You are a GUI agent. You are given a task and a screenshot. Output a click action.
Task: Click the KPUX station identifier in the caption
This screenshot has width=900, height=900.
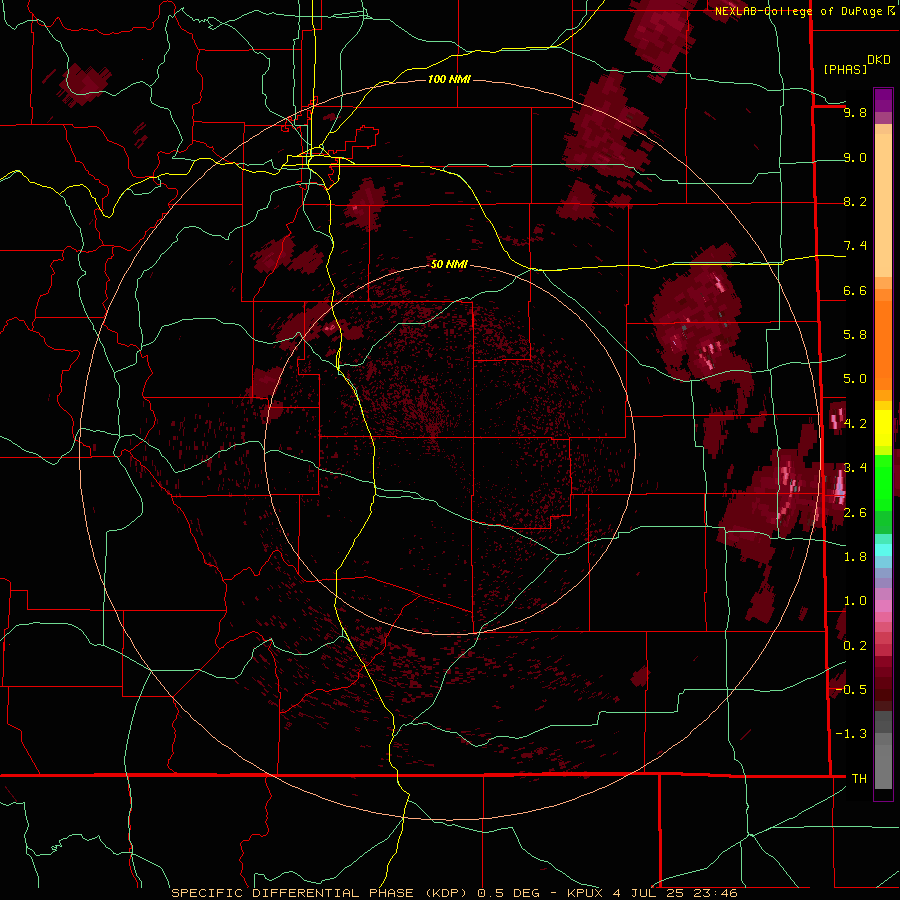(x=585, y=893)
